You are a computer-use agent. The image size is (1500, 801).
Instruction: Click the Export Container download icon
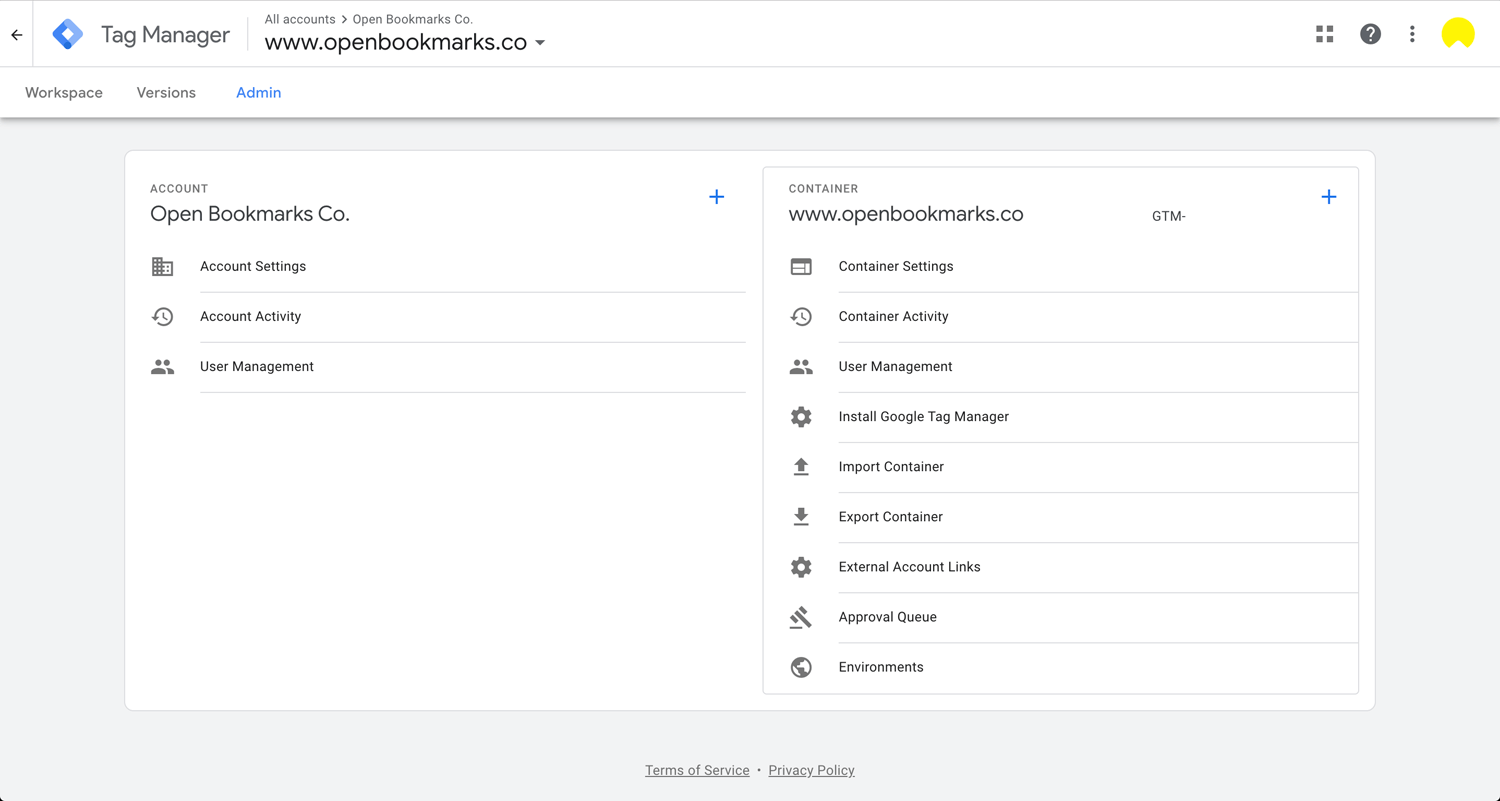click(801, 517)
